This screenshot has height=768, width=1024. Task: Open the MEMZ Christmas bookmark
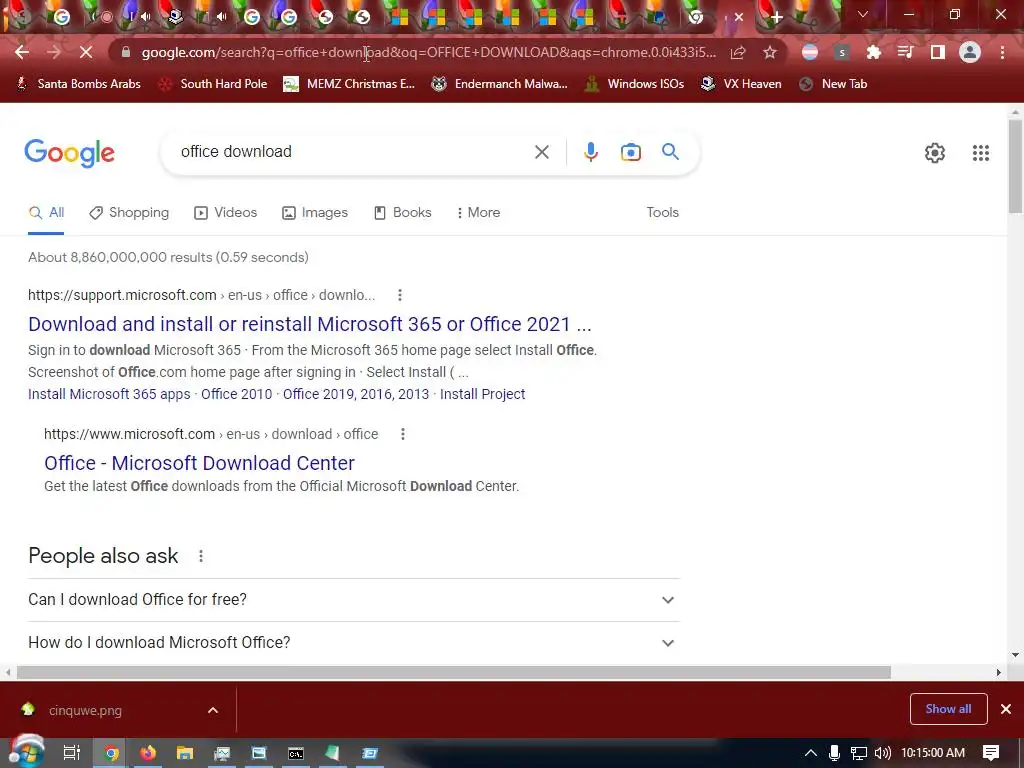349,84
